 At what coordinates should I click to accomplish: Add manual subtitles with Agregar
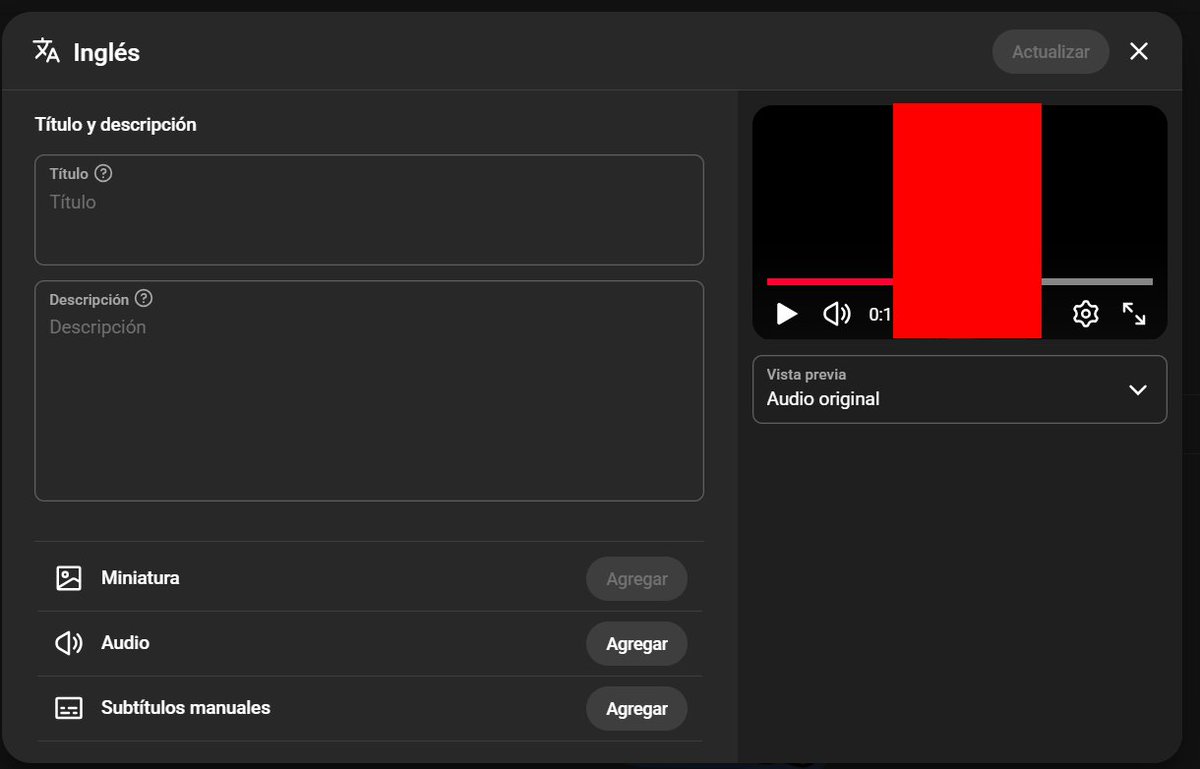pyautogui.click(x=637, y=709)
